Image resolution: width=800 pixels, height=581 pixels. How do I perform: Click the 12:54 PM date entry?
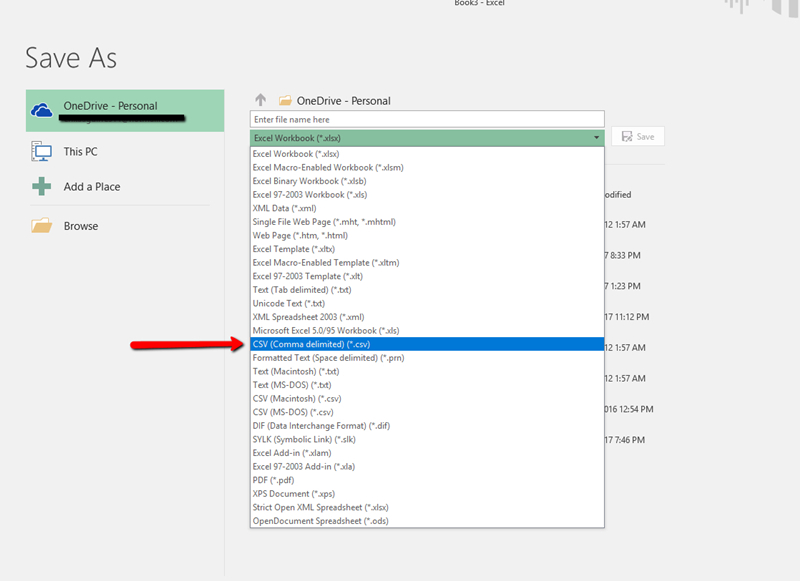629,409
